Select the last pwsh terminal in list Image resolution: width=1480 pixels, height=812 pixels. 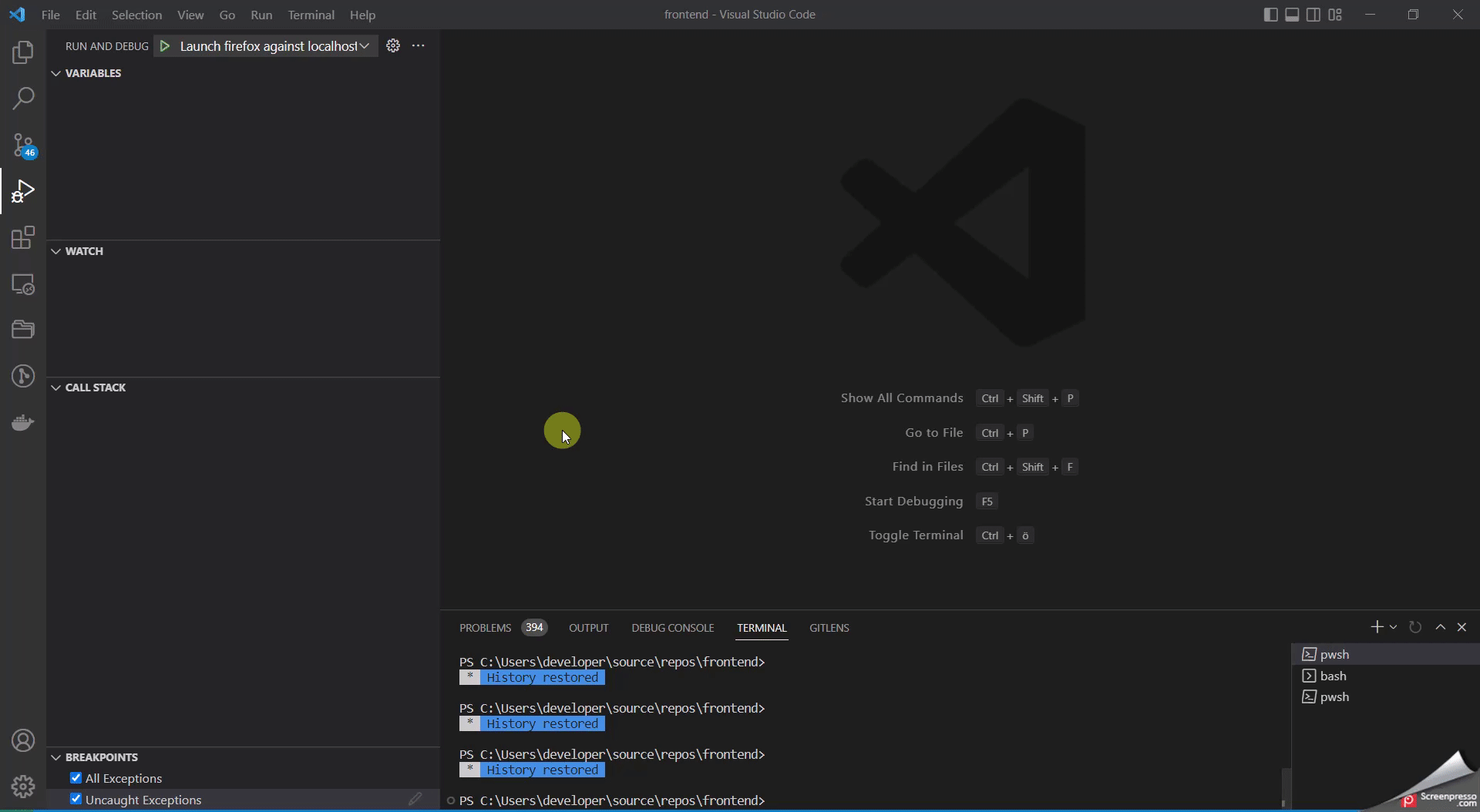point(1385,696)
